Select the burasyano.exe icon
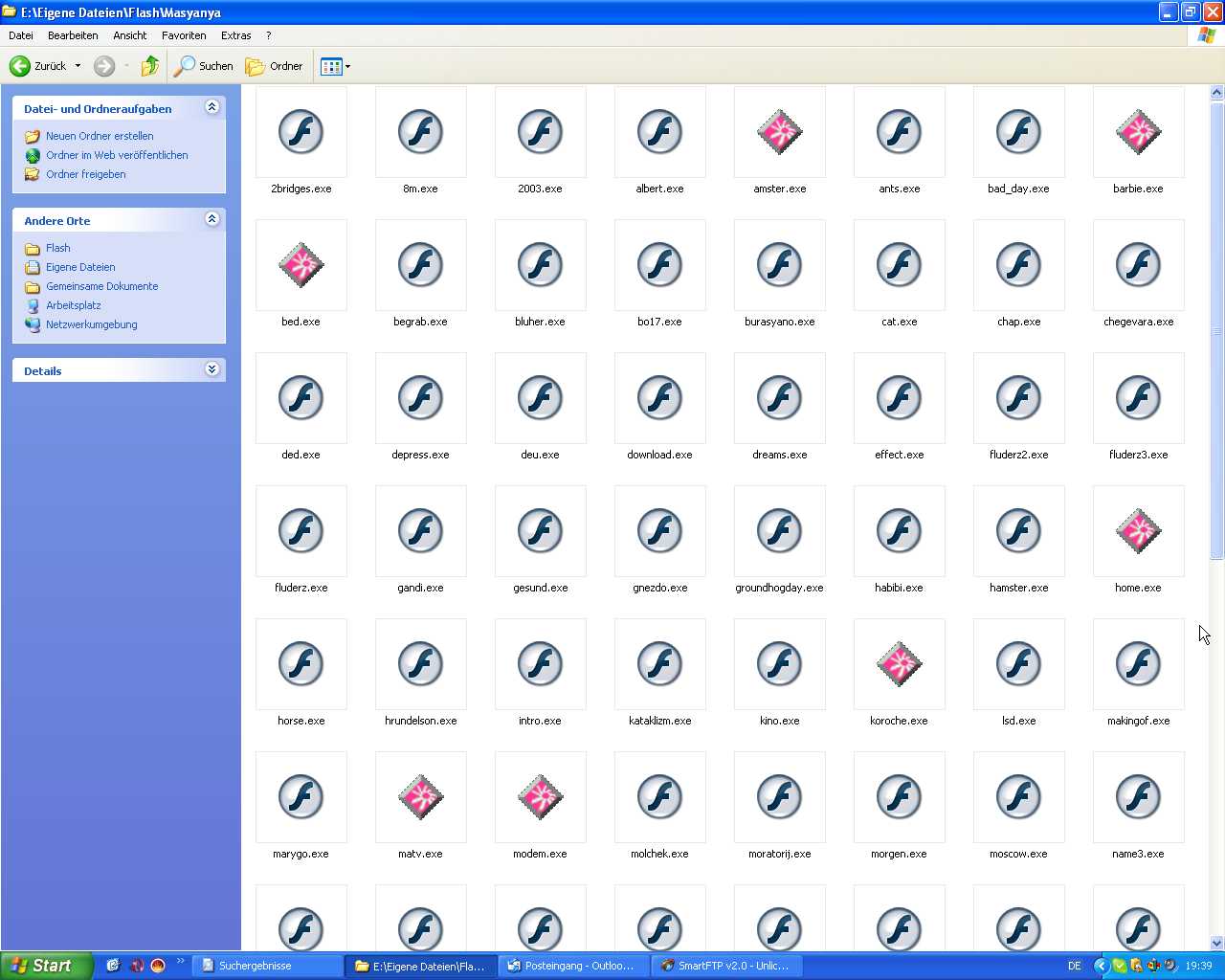 click(780, 265)
